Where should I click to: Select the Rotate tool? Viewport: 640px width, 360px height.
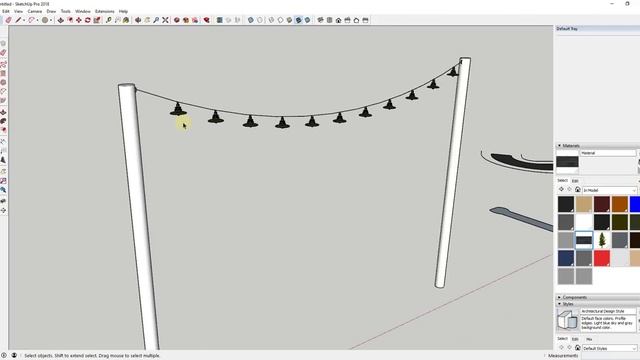pos(87,20)
